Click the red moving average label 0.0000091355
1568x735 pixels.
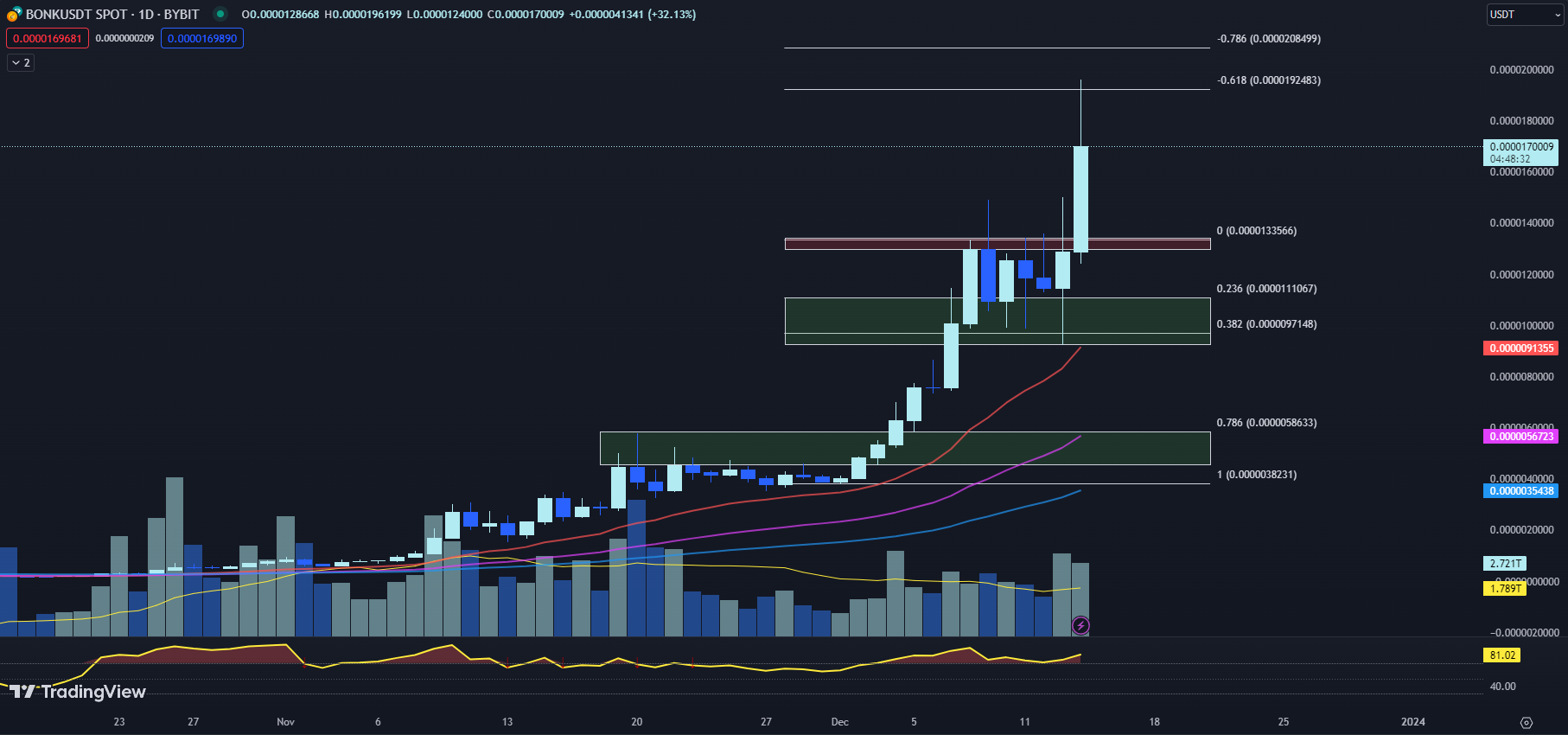1521,348
